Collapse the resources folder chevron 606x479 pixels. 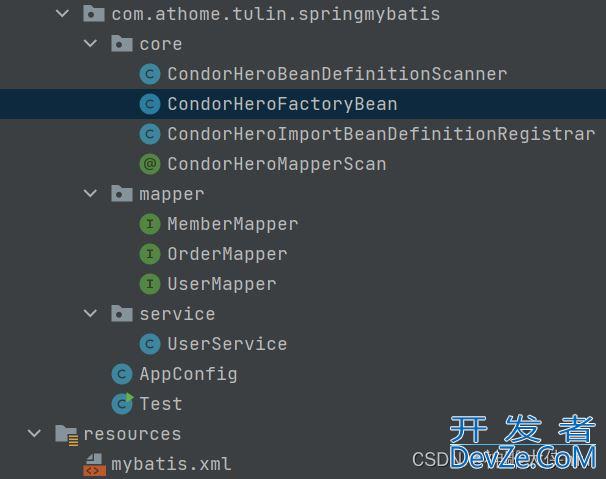[35, 434]
